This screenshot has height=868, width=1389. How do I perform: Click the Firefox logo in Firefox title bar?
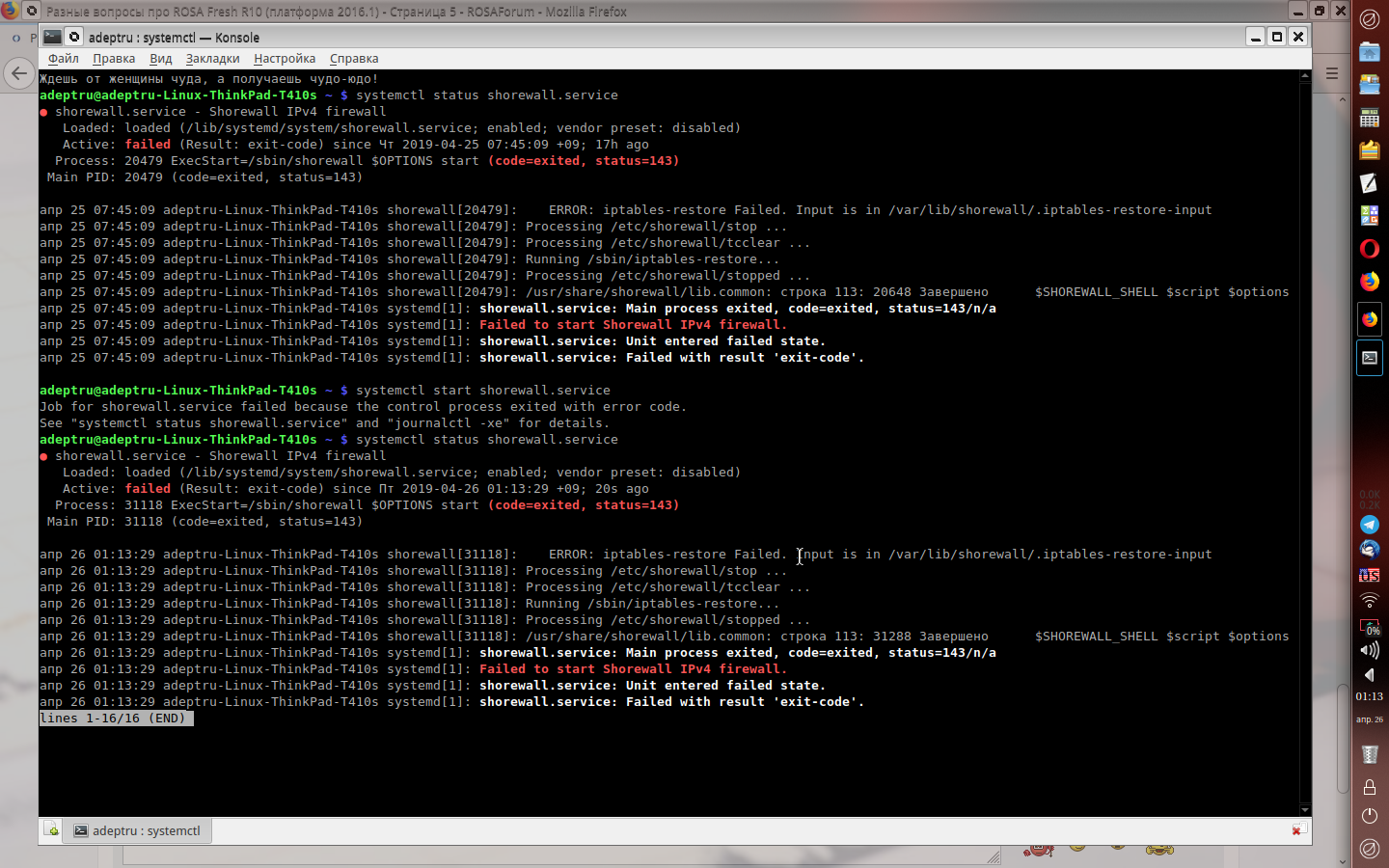pyautogui.click(x=10, y=12)
